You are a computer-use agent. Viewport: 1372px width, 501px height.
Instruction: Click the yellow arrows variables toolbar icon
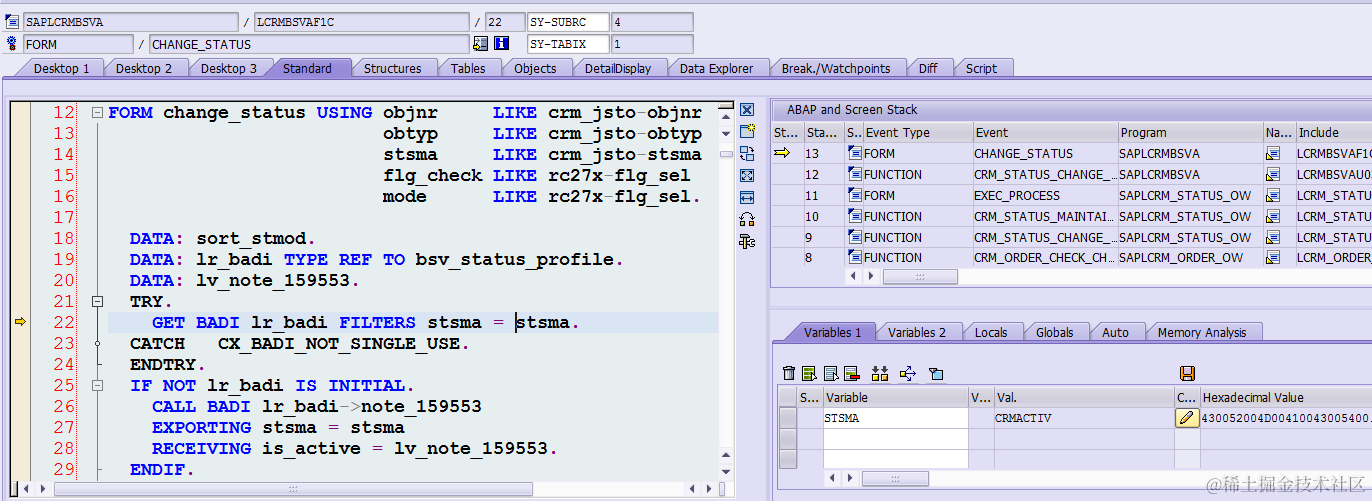coord(880,373)
